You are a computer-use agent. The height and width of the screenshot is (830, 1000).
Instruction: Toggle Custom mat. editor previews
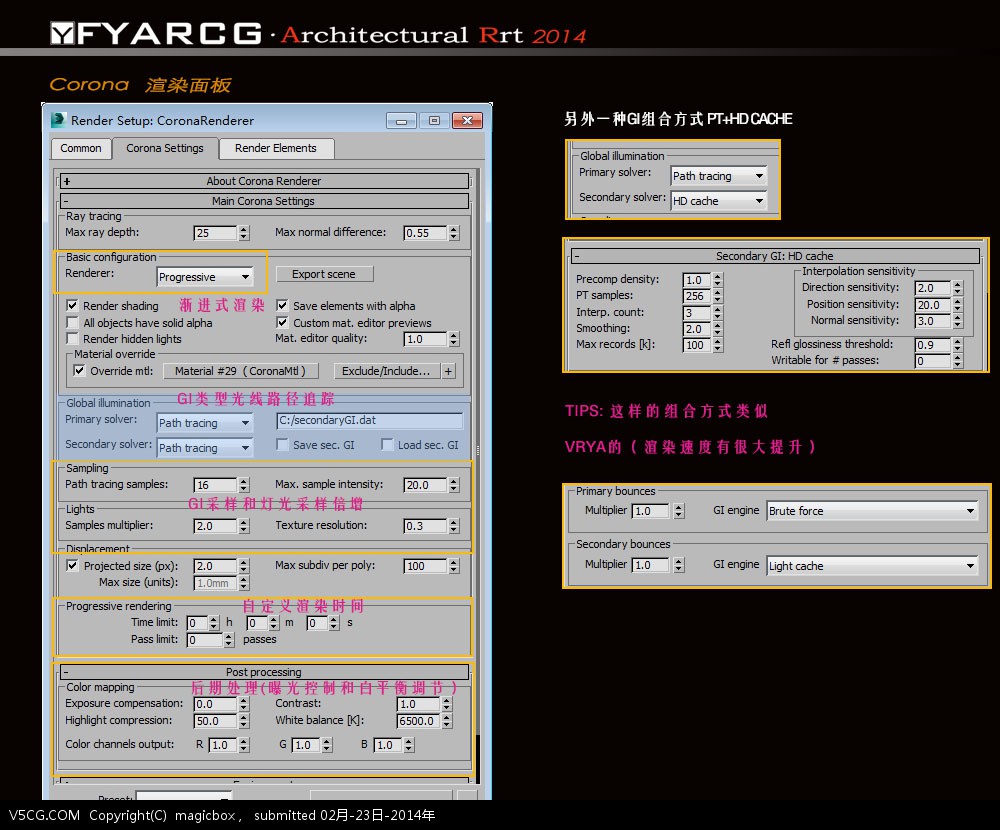pos(283,323)
